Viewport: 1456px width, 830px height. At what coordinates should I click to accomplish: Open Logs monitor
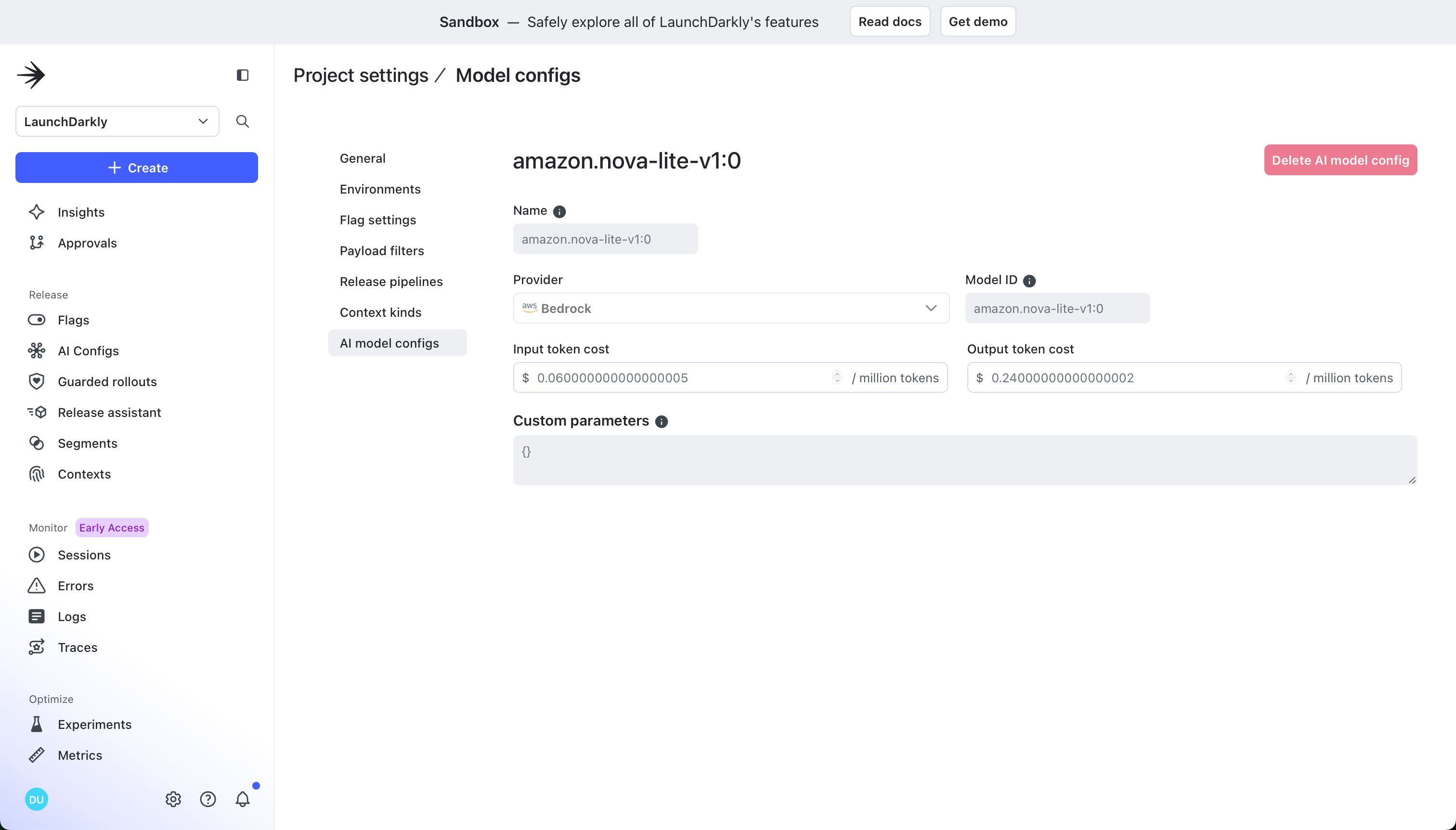click(x=71, y=616)
